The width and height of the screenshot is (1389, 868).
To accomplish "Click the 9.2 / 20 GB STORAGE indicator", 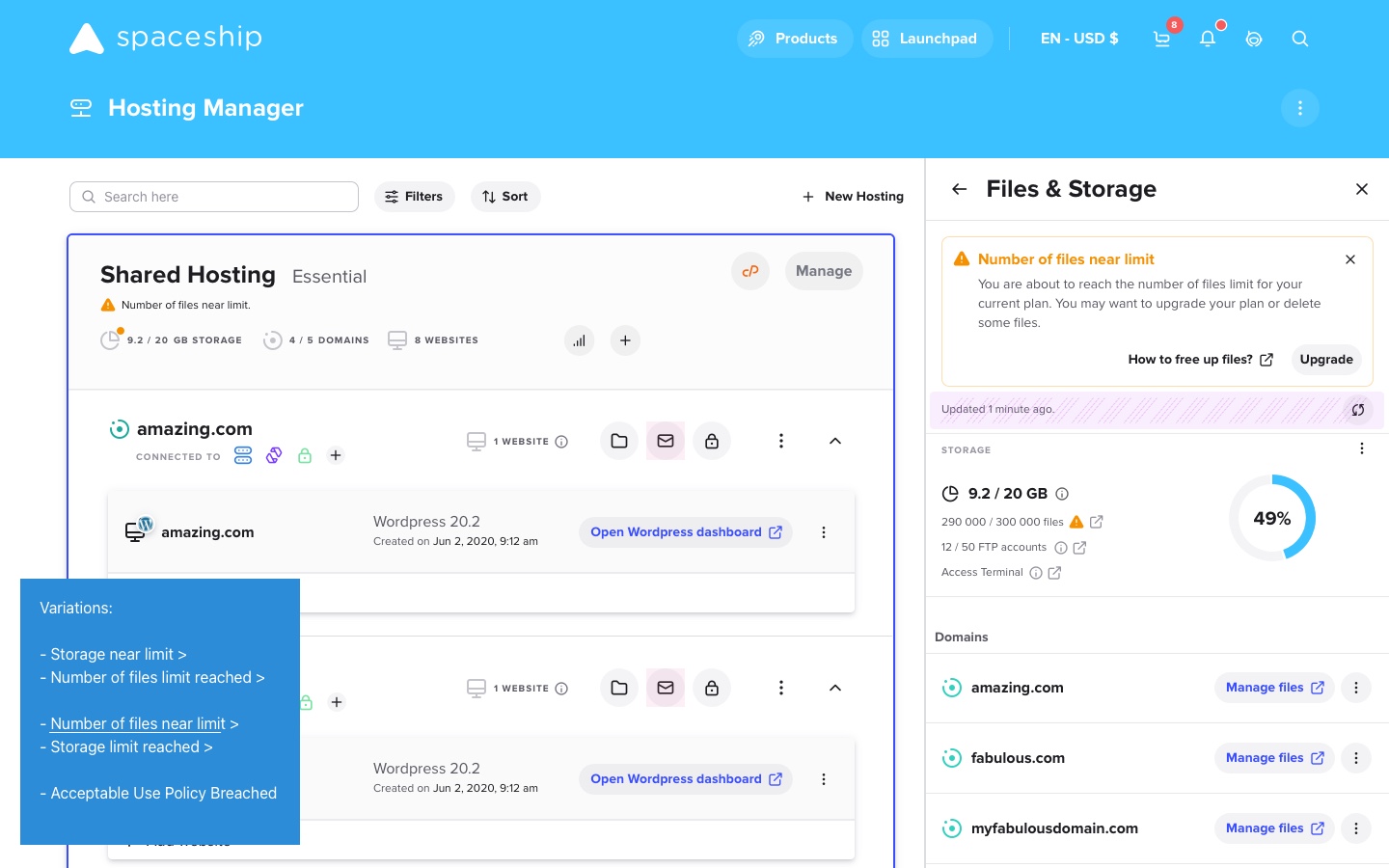I will click(172, 340).
